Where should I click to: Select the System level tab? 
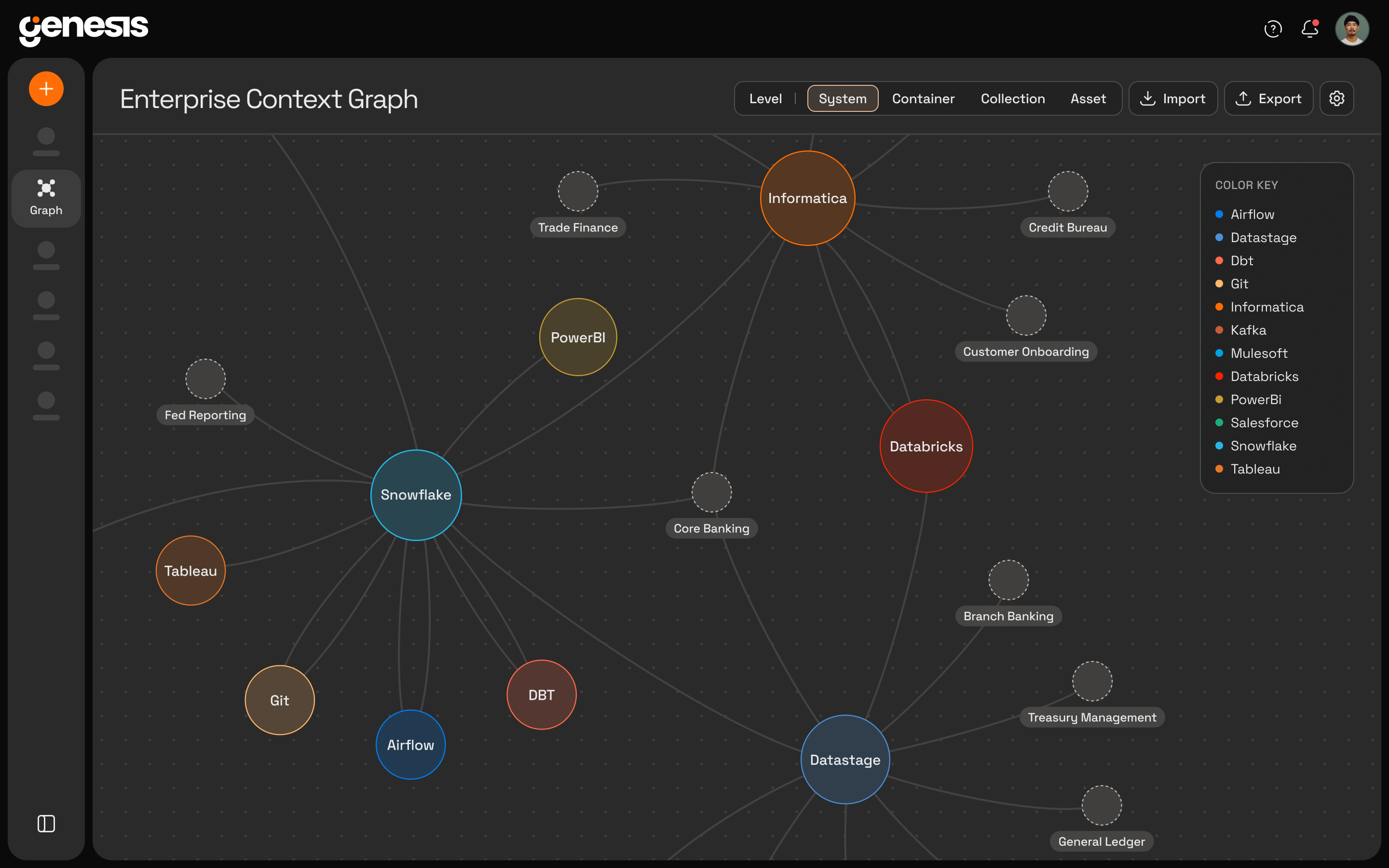843,99
